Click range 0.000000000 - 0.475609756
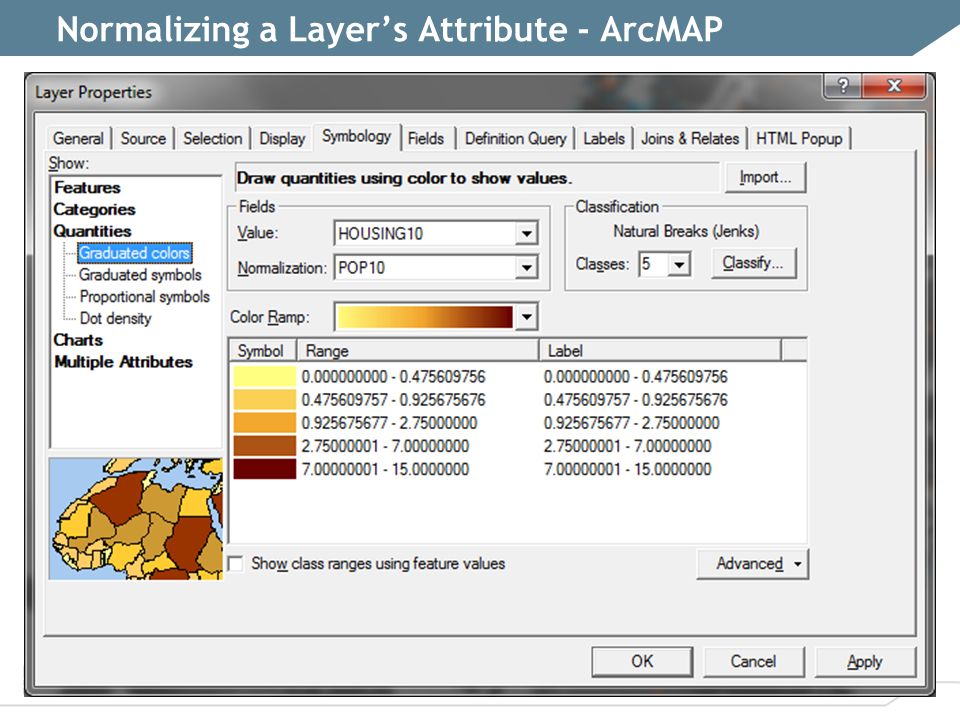 pos(393,377)
